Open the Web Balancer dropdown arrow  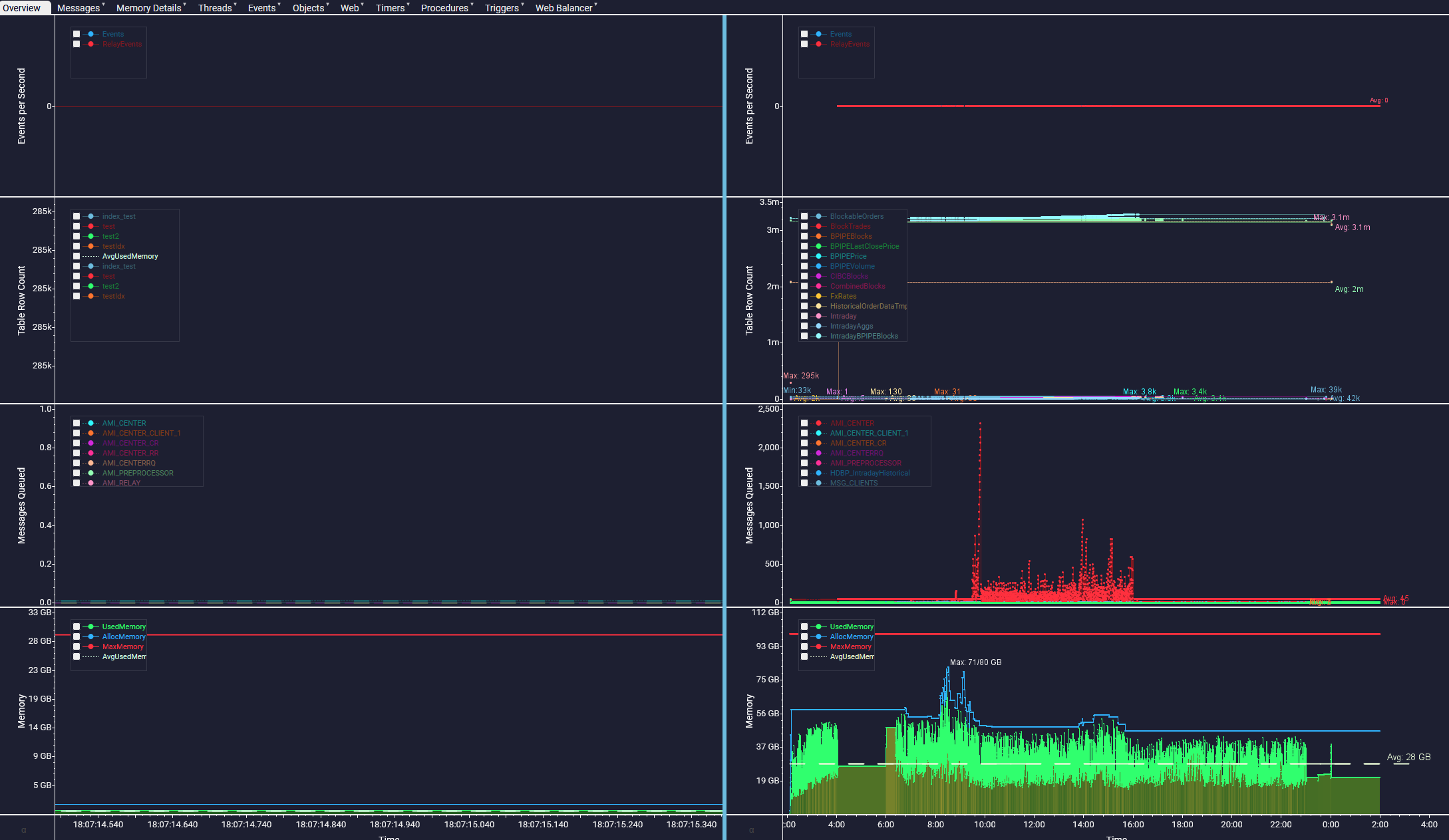click(596, 5)
